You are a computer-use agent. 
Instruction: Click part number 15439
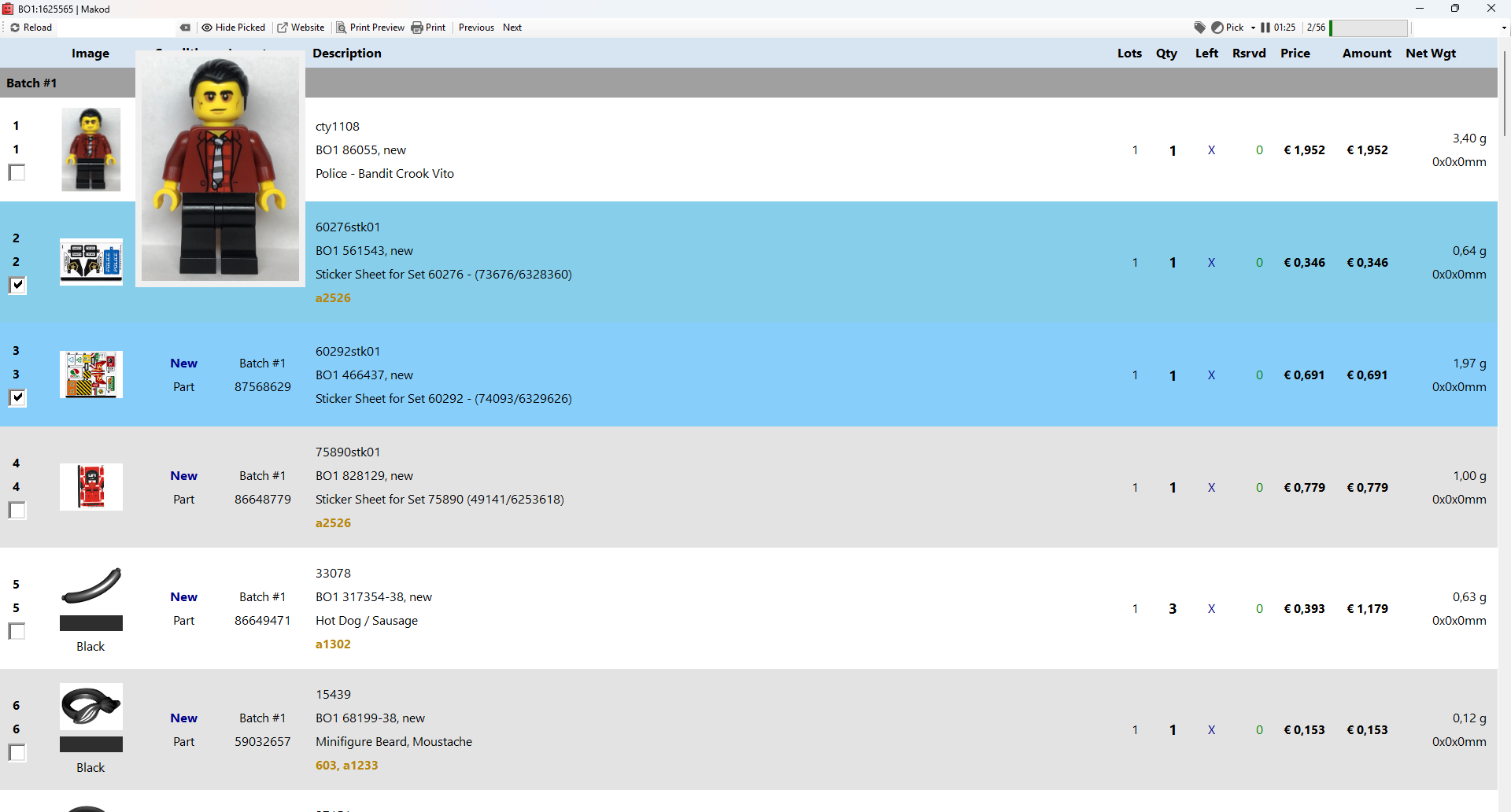pos(333,695)
